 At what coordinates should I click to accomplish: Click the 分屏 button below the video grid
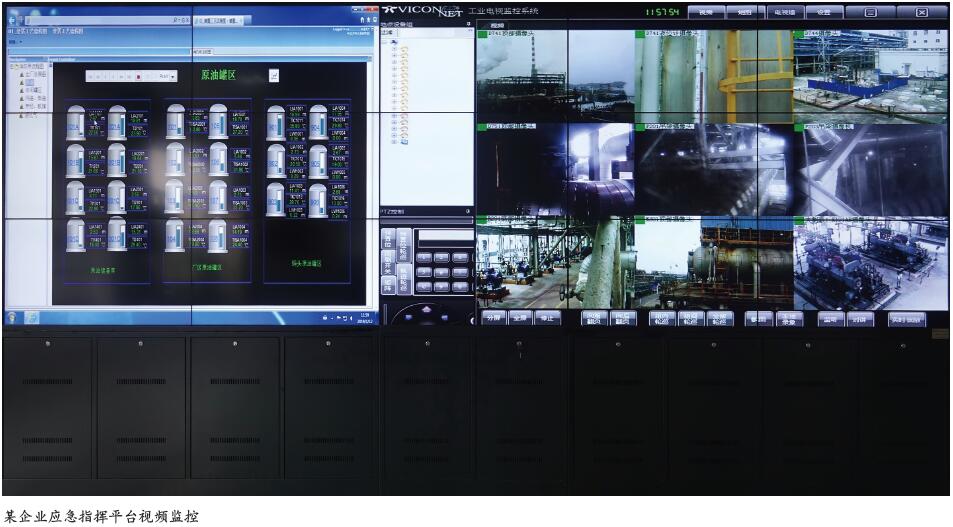click(492, 318)
